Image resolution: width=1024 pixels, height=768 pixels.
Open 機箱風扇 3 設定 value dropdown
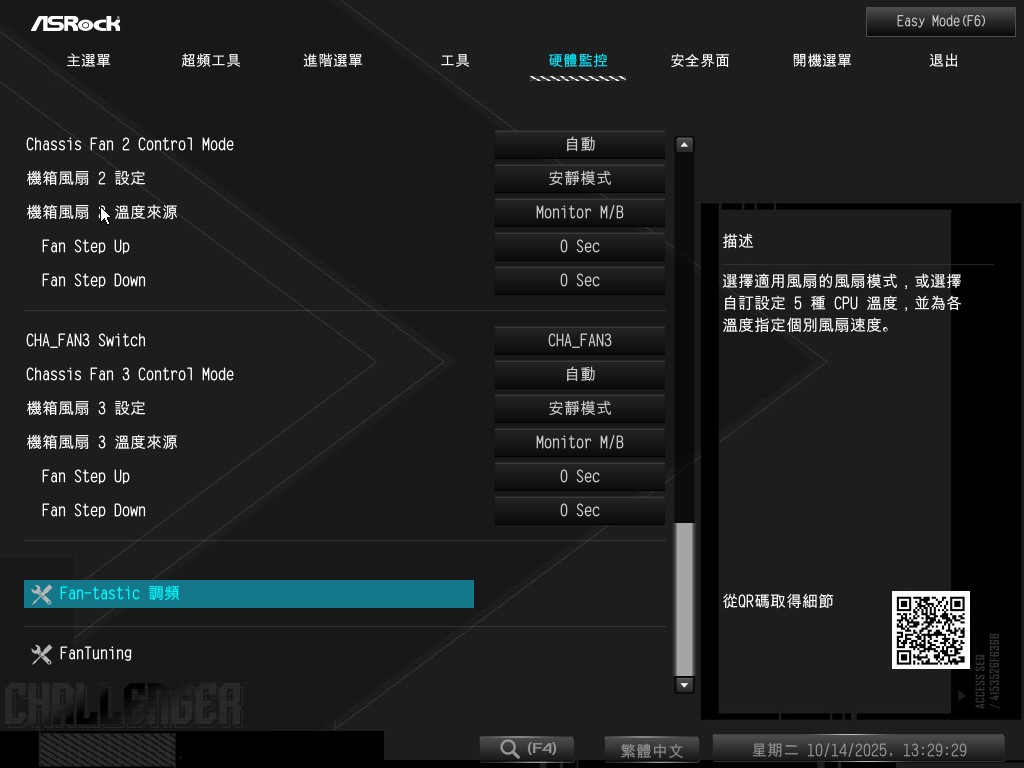pos(580,409)
